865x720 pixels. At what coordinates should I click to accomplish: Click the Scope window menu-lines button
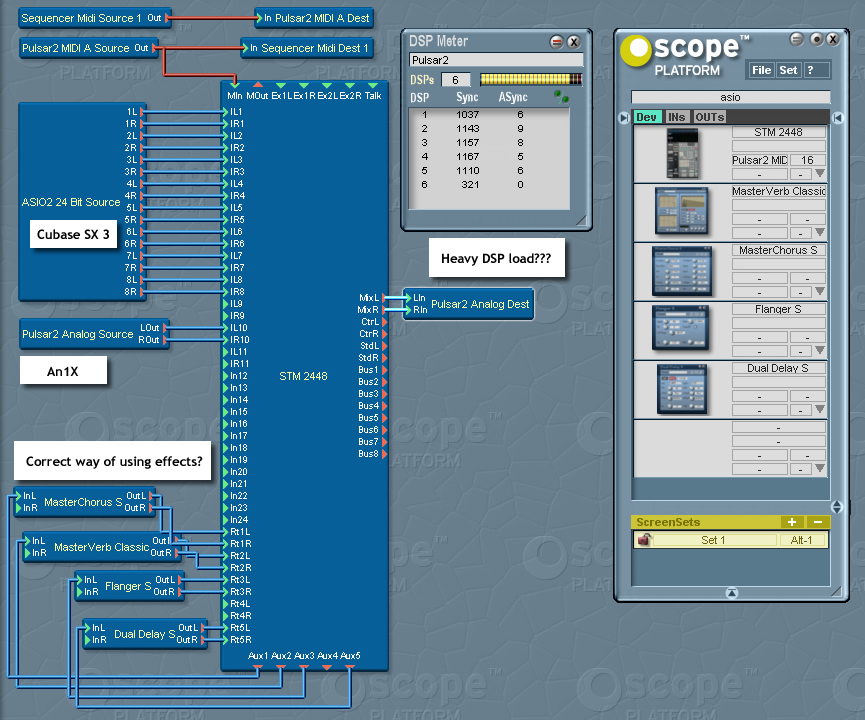pyautogui.click(x=796, y=39)
